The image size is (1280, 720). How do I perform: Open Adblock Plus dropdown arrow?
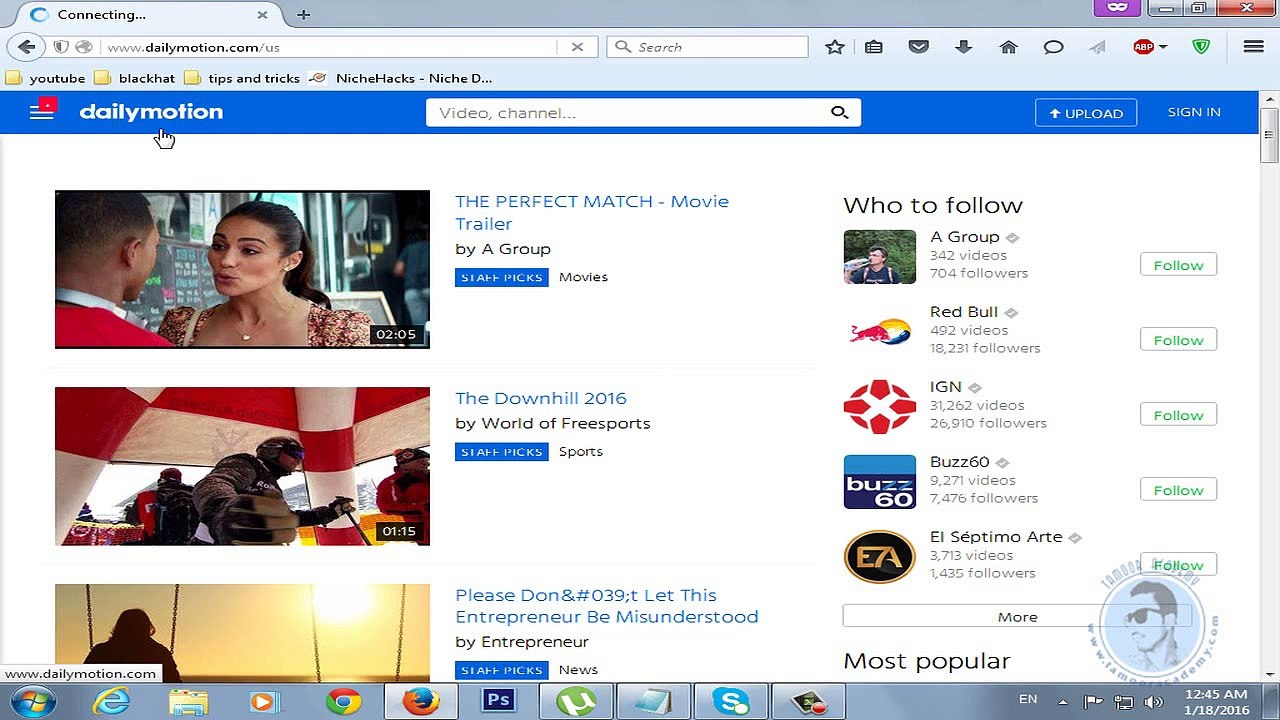pos(1163,47)
